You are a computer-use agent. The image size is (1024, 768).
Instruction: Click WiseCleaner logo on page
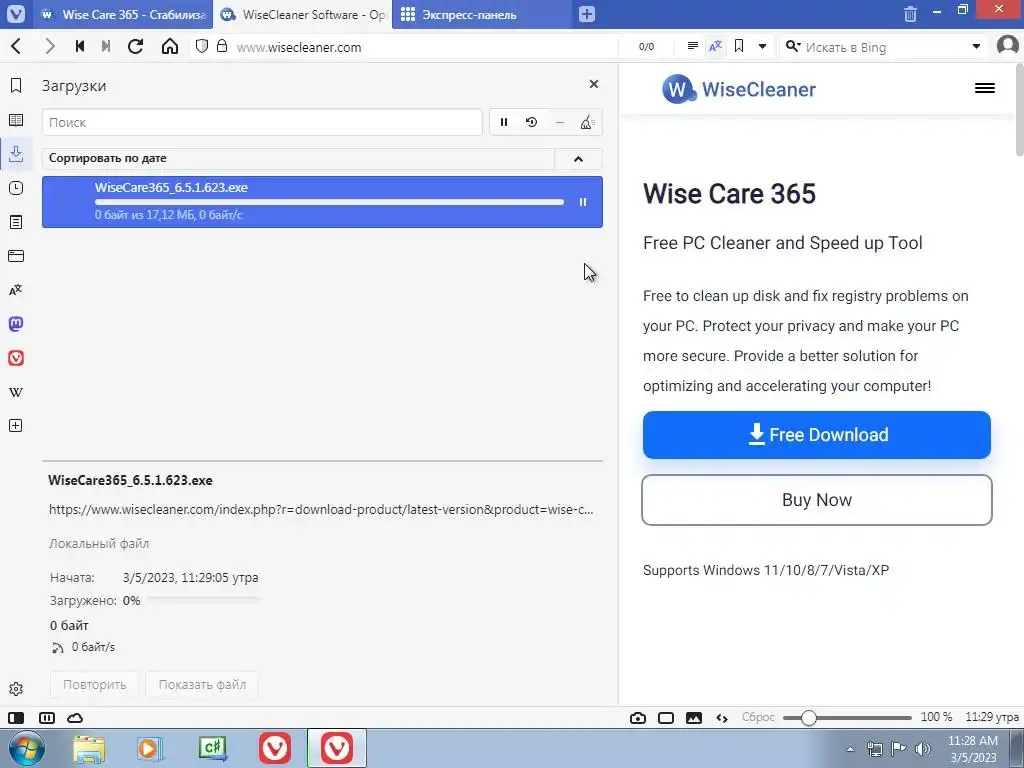[x=739, y=89]
